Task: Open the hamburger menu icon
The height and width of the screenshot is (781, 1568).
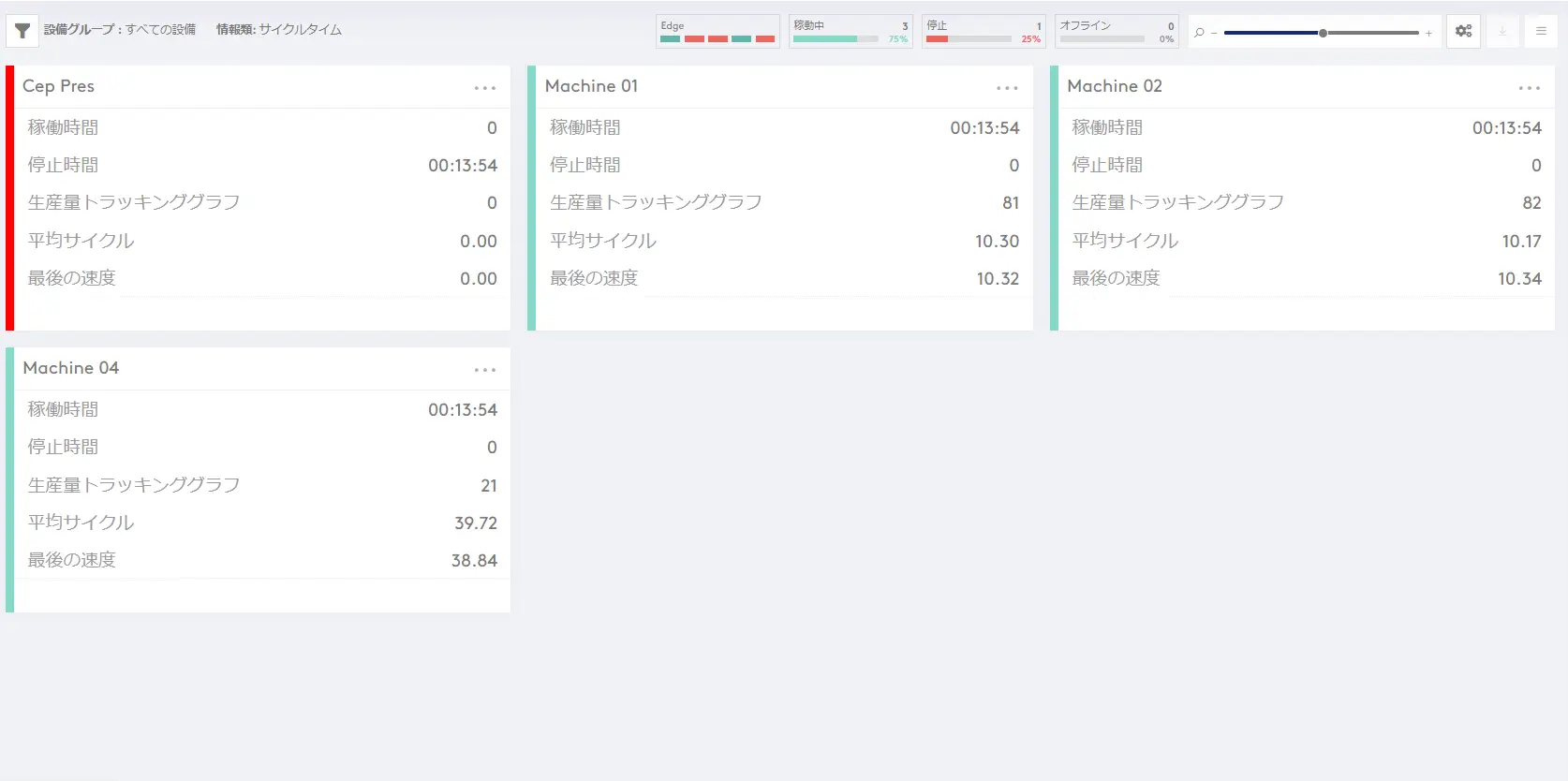Action: click(x=1541, y=31)
